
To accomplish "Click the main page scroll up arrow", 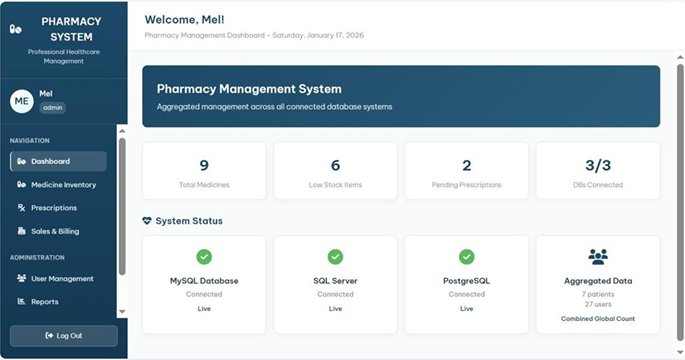I will (x=680, y=57).
